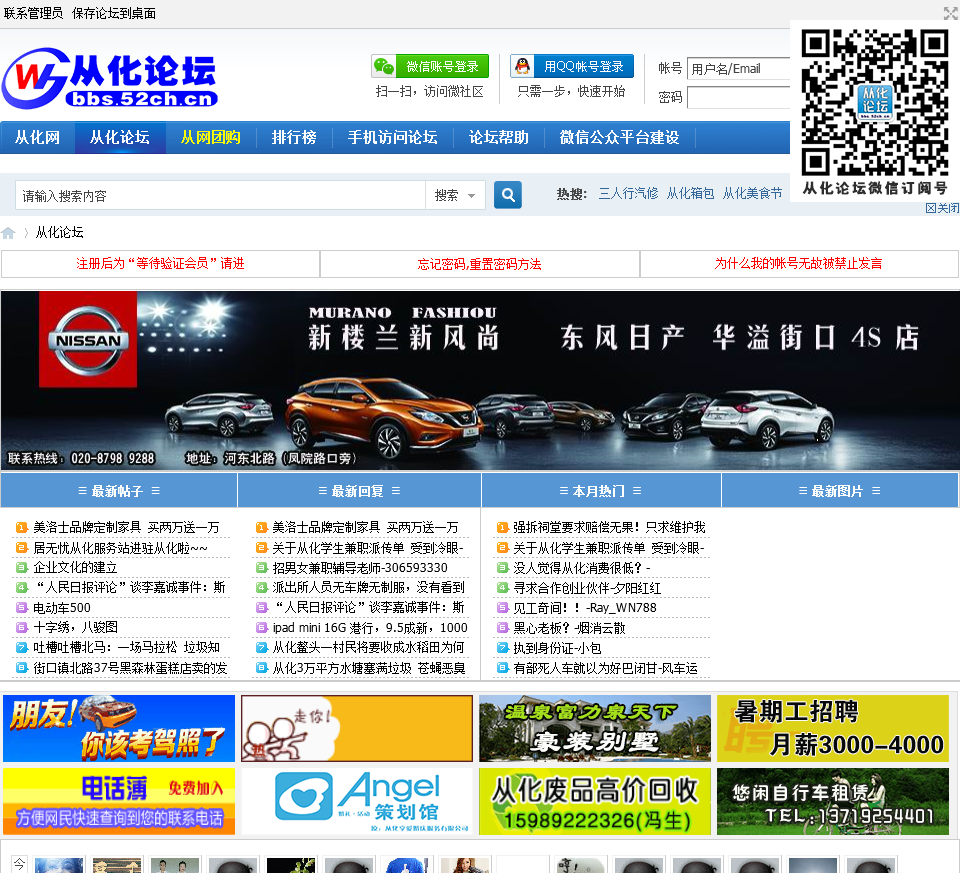Open post 企业文化的建立
Screen dimensions: 960x873
[75, 568]
